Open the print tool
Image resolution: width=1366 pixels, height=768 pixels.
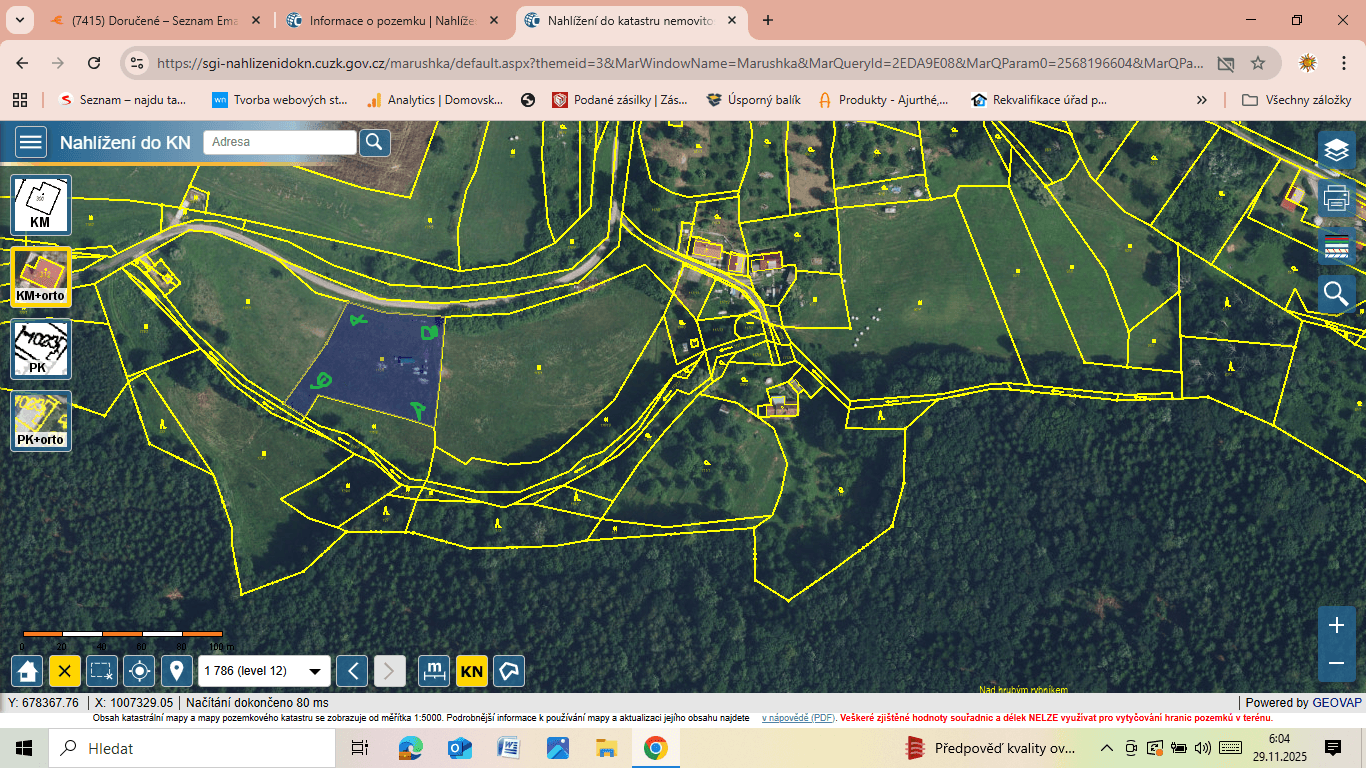point(1336,197)
